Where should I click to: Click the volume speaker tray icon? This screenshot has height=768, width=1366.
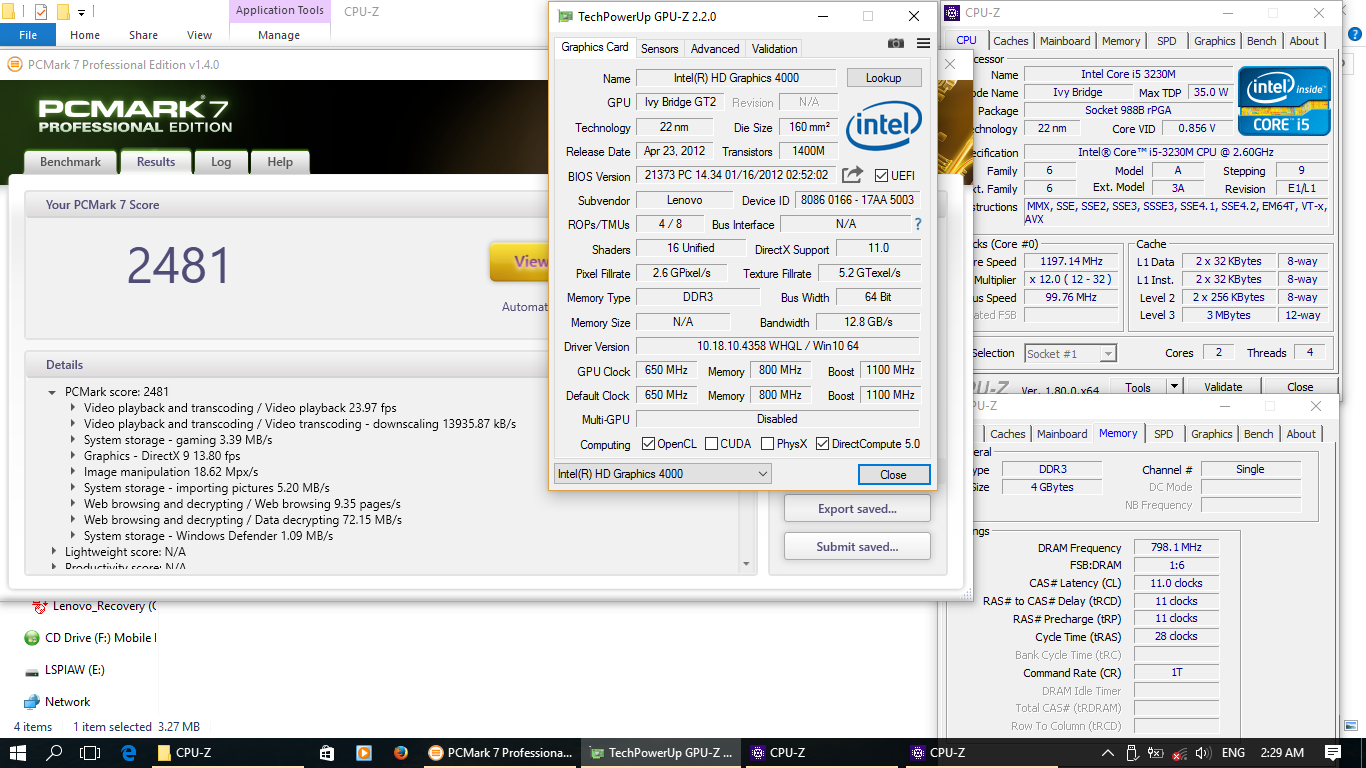click(1203, 753)
